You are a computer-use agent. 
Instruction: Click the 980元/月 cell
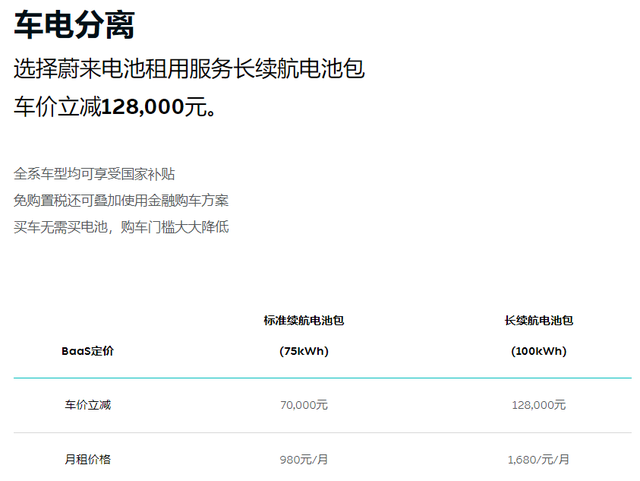[x=304, y=460]
